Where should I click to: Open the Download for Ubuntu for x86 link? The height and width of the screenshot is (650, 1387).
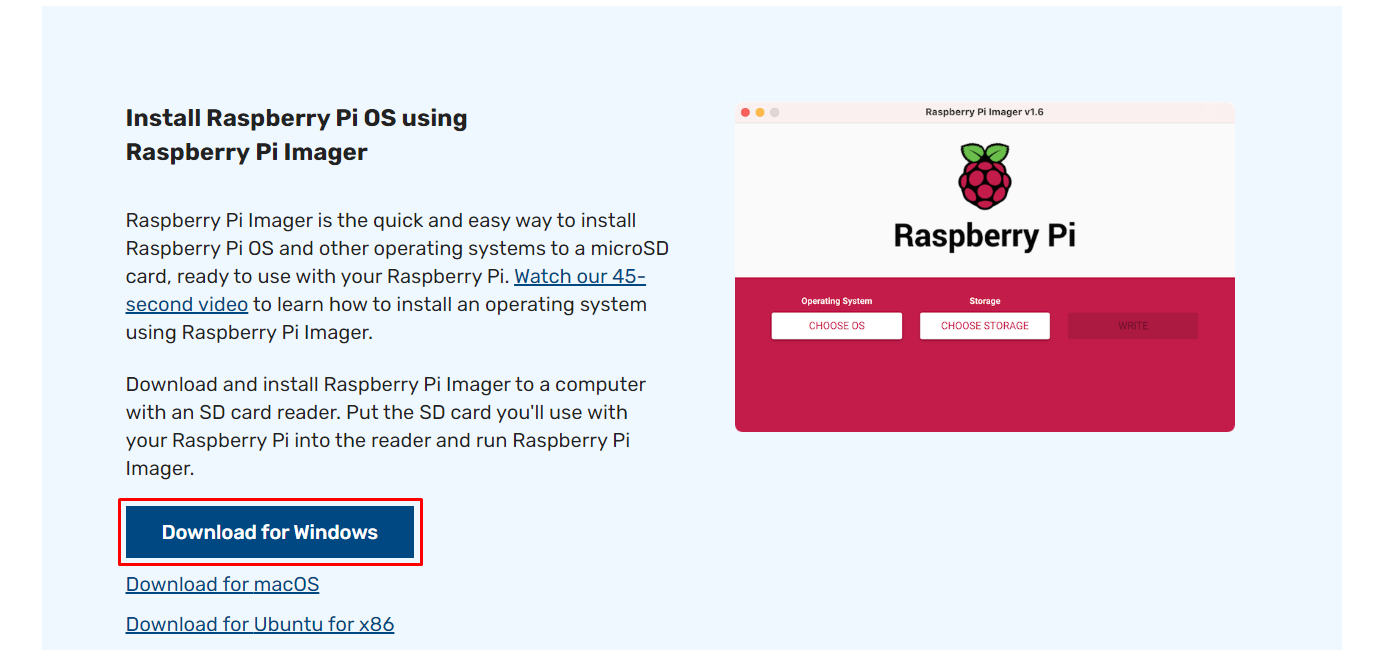pos(260,624)
